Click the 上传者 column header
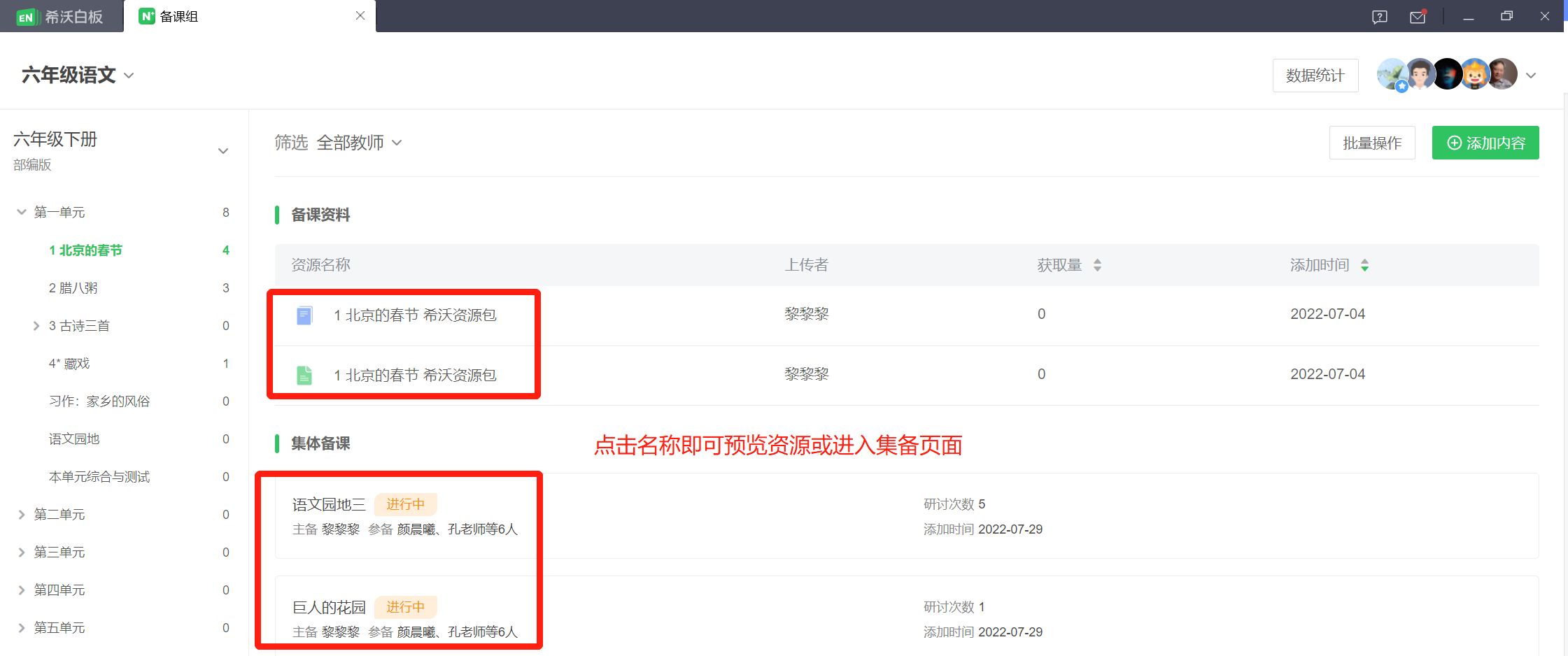 pyautogui.click(x=806, y=265)
